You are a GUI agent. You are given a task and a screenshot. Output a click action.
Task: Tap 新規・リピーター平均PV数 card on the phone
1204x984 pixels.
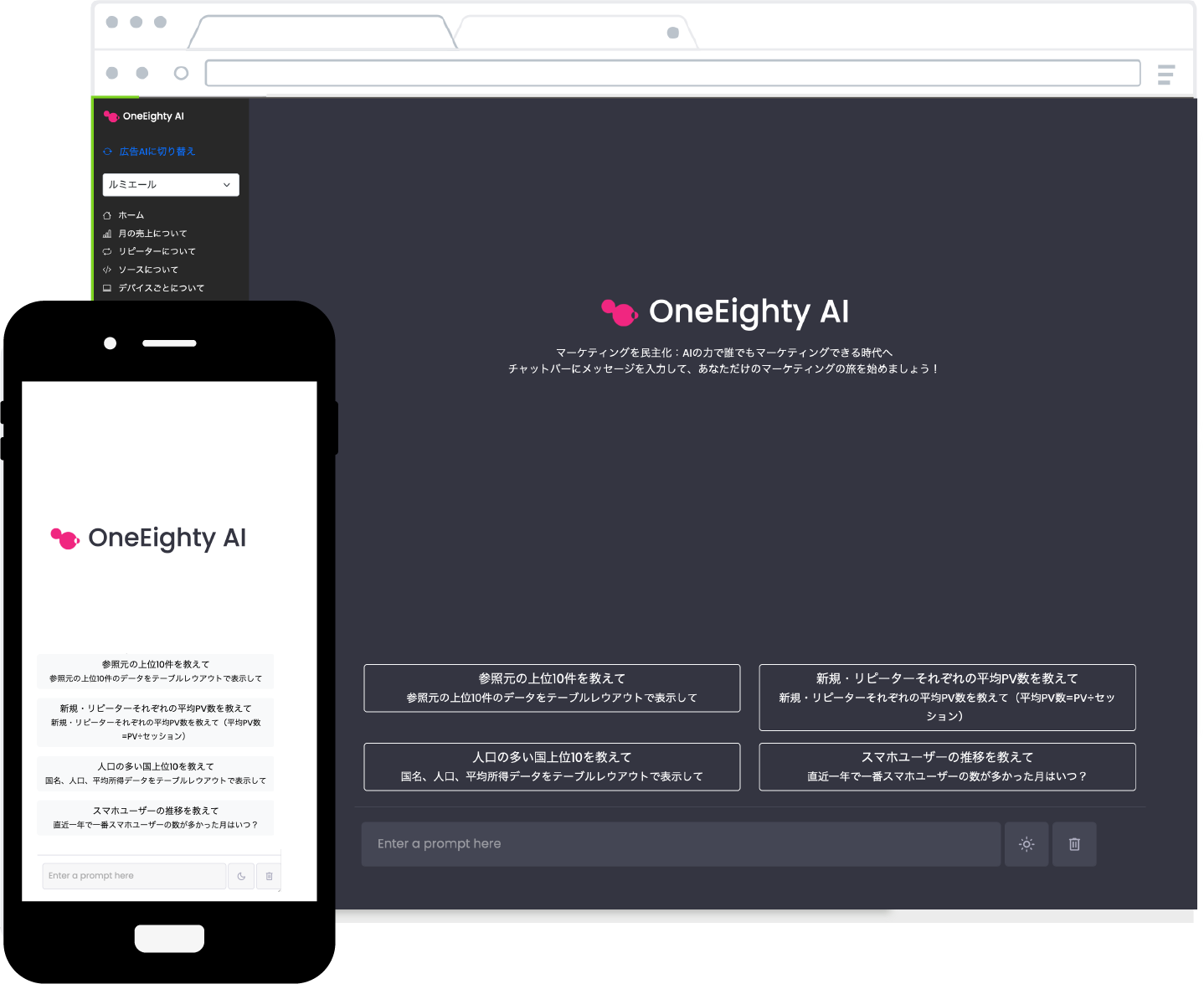click(156, 722)
